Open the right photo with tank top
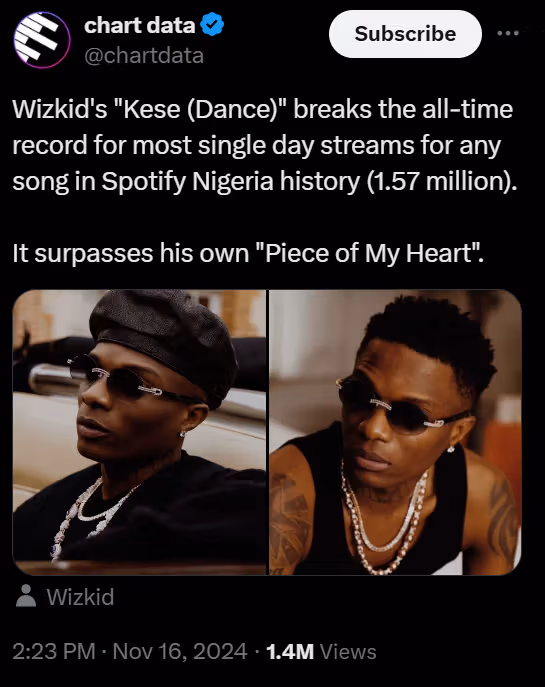This screenshot has width=545, height=687. 395,432
